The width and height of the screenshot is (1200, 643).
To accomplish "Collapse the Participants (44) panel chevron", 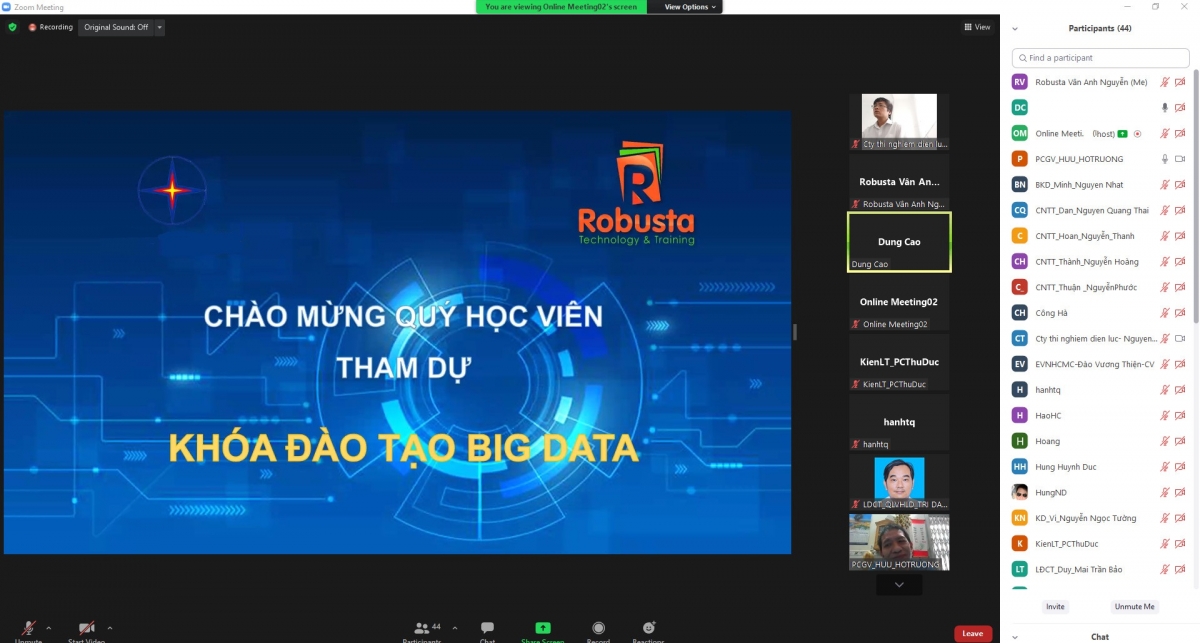I will 1015,29.
